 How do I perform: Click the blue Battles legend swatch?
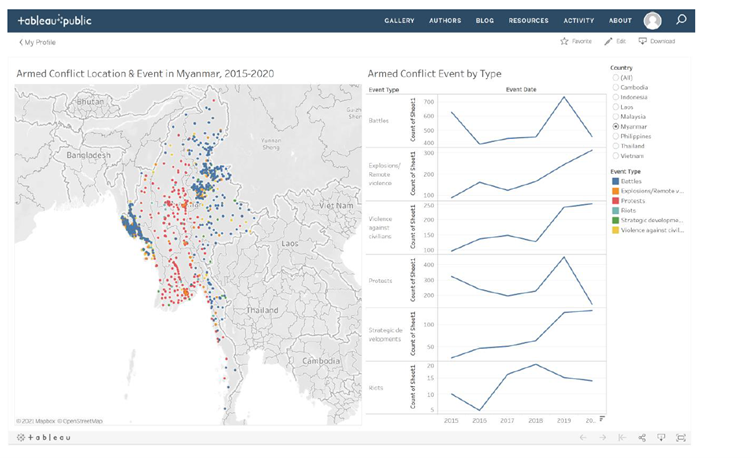614,181
